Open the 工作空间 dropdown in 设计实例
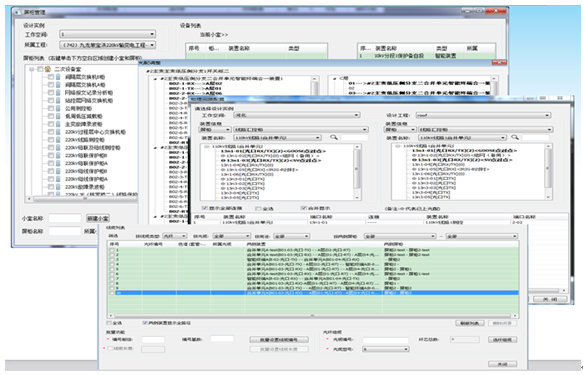 tap(107, 34)
